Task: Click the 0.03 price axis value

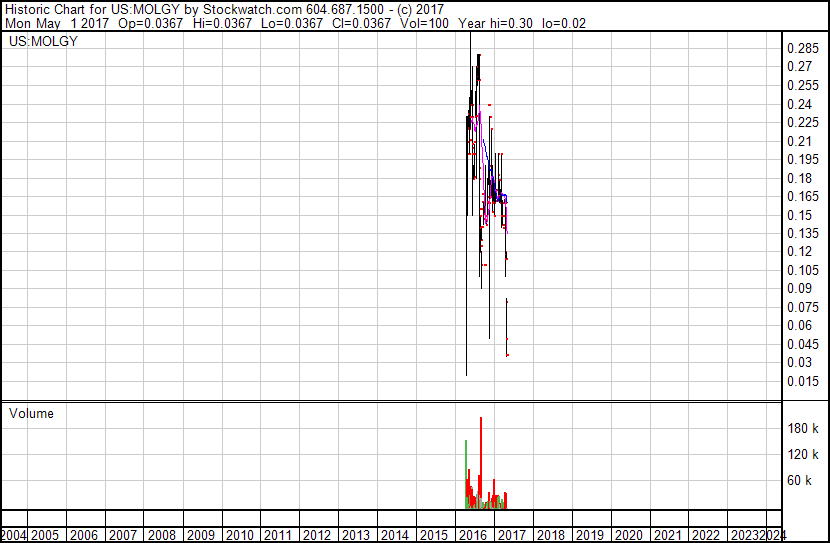Action: [800, 363]
